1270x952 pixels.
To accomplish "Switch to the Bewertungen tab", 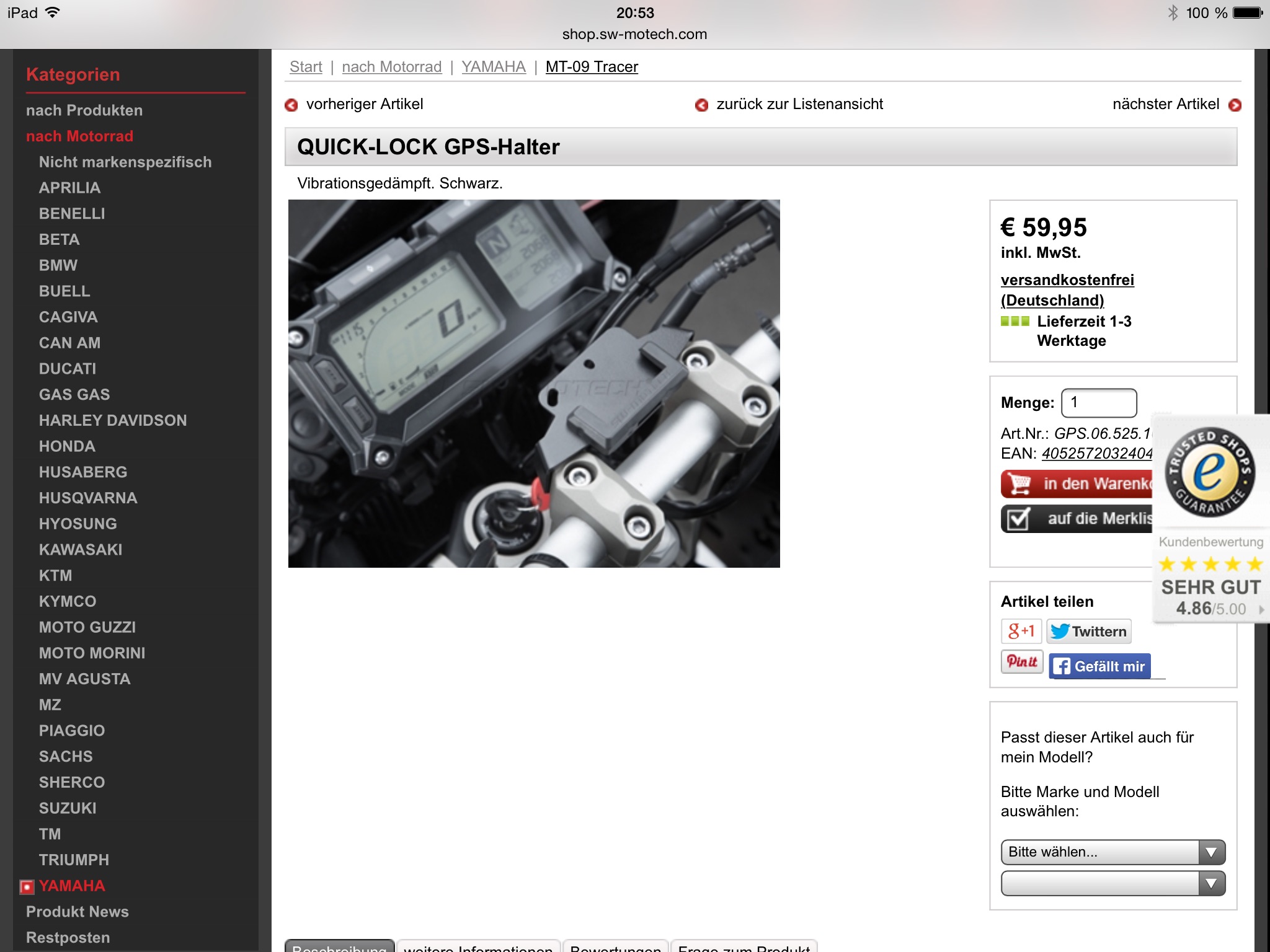I will (x=615, y=946).
